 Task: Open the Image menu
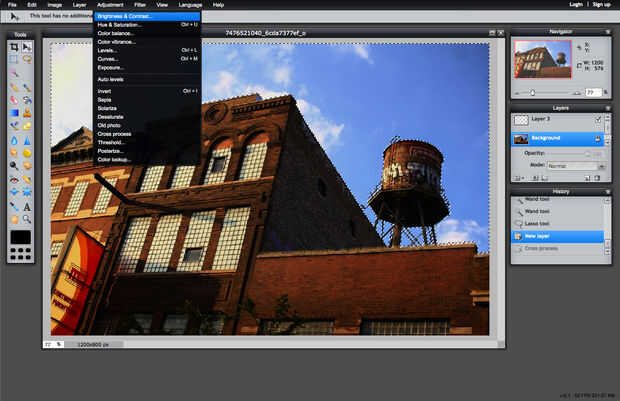tap(55, 5)
